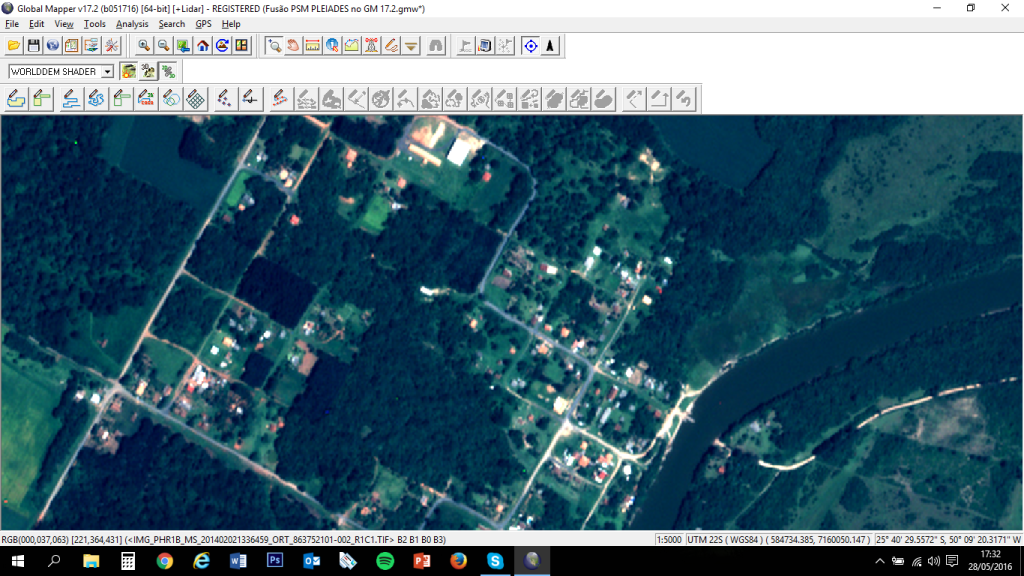1024x576 pixels.
Task: Open the Analysis menu
Action: tap(132, 24)
